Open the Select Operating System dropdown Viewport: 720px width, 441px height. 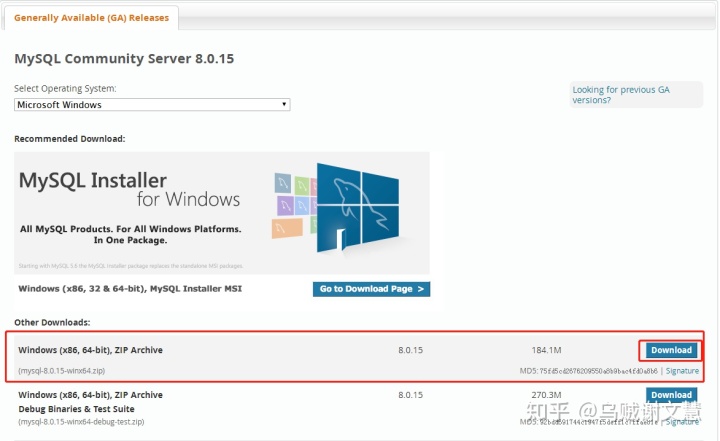(152, 105)
